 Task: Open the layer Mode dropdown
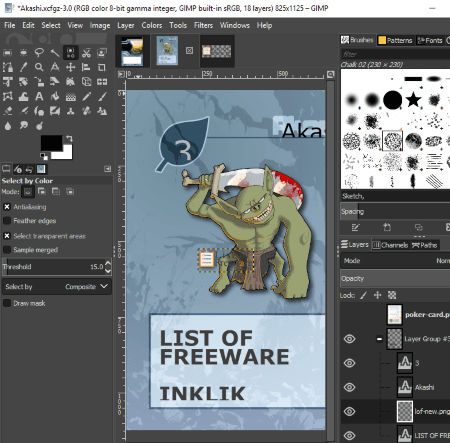tap(395, 261)
